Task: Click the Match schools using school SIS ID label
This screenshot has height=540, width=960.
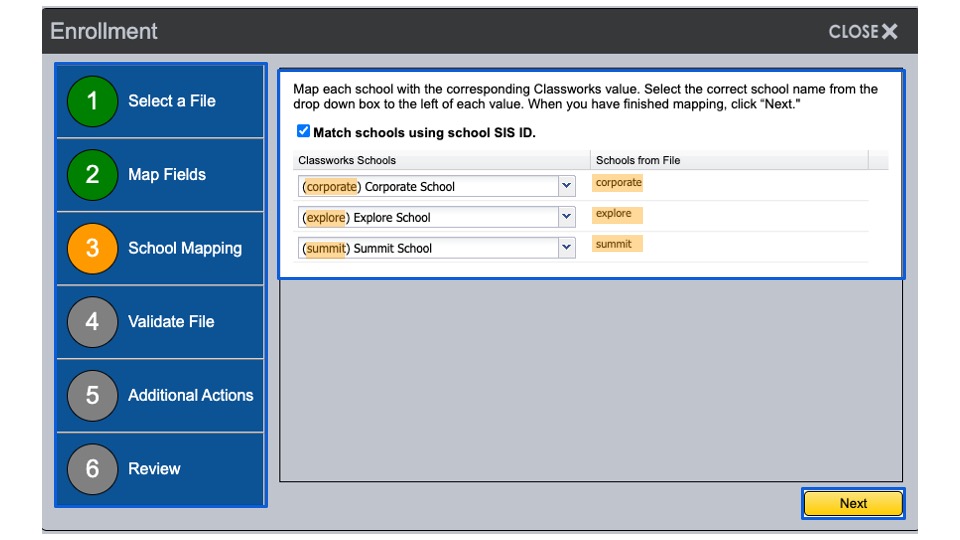Action: [x=424, y=132]
